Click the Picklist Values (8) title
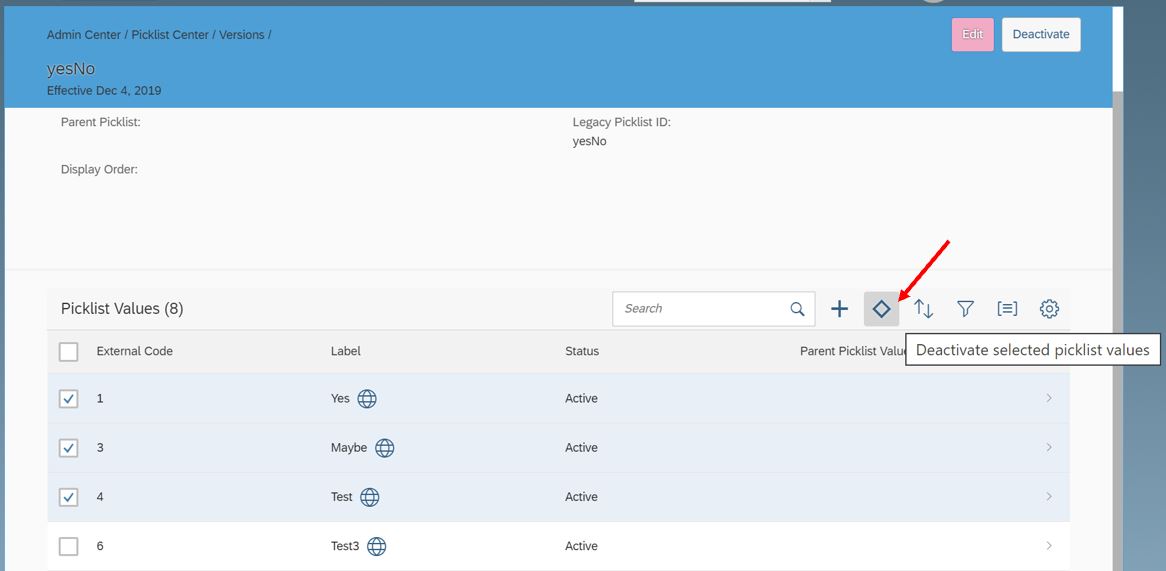Viewport: 1166px width, 571px height. (122, 309)
